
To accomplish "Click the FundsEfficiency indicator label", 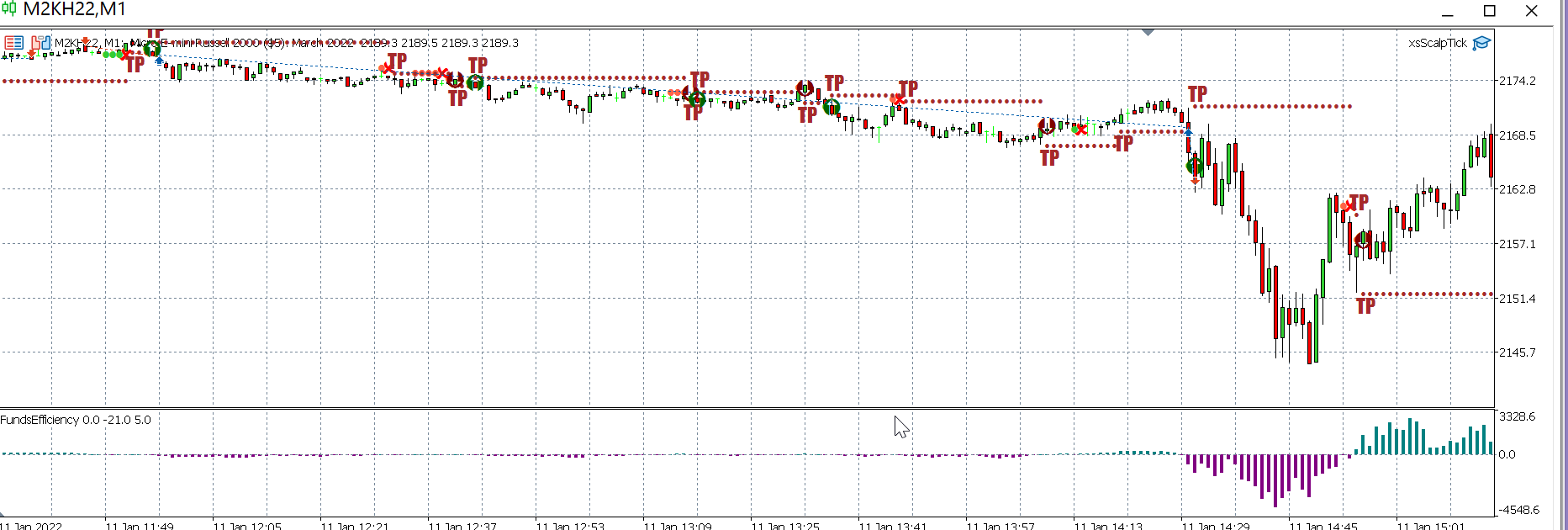I will [76, 420].
